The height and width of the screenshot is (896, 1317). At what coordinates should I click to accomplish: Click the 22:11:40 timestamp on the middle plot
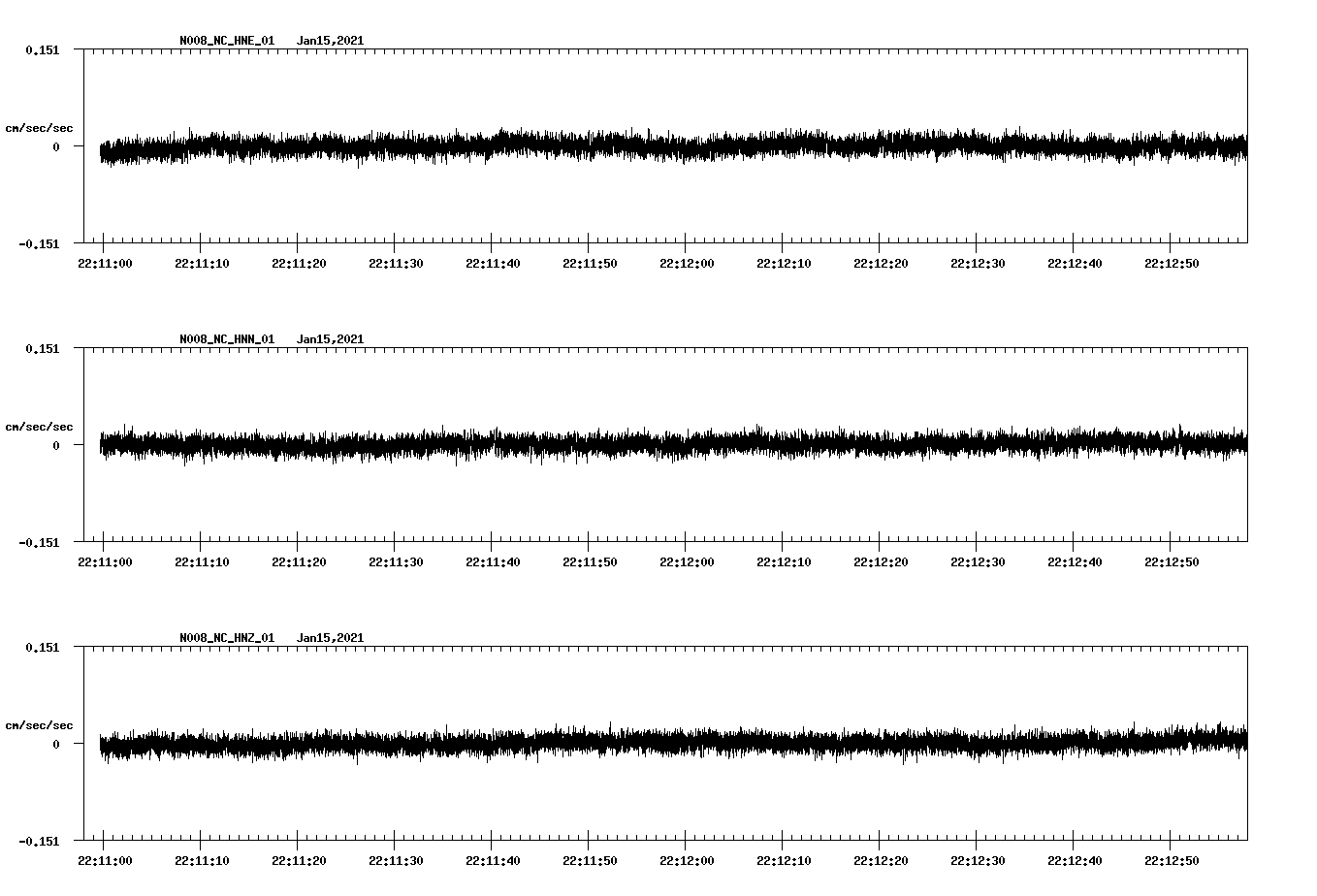pos(495,560)
